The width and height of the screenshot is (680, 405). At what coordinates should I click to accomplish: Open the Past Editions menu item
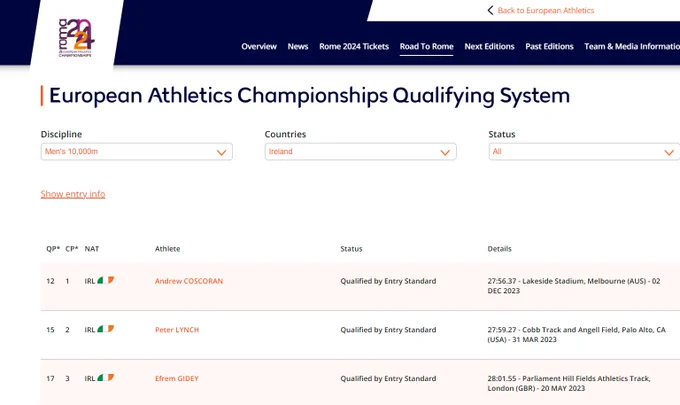[549, 46]
